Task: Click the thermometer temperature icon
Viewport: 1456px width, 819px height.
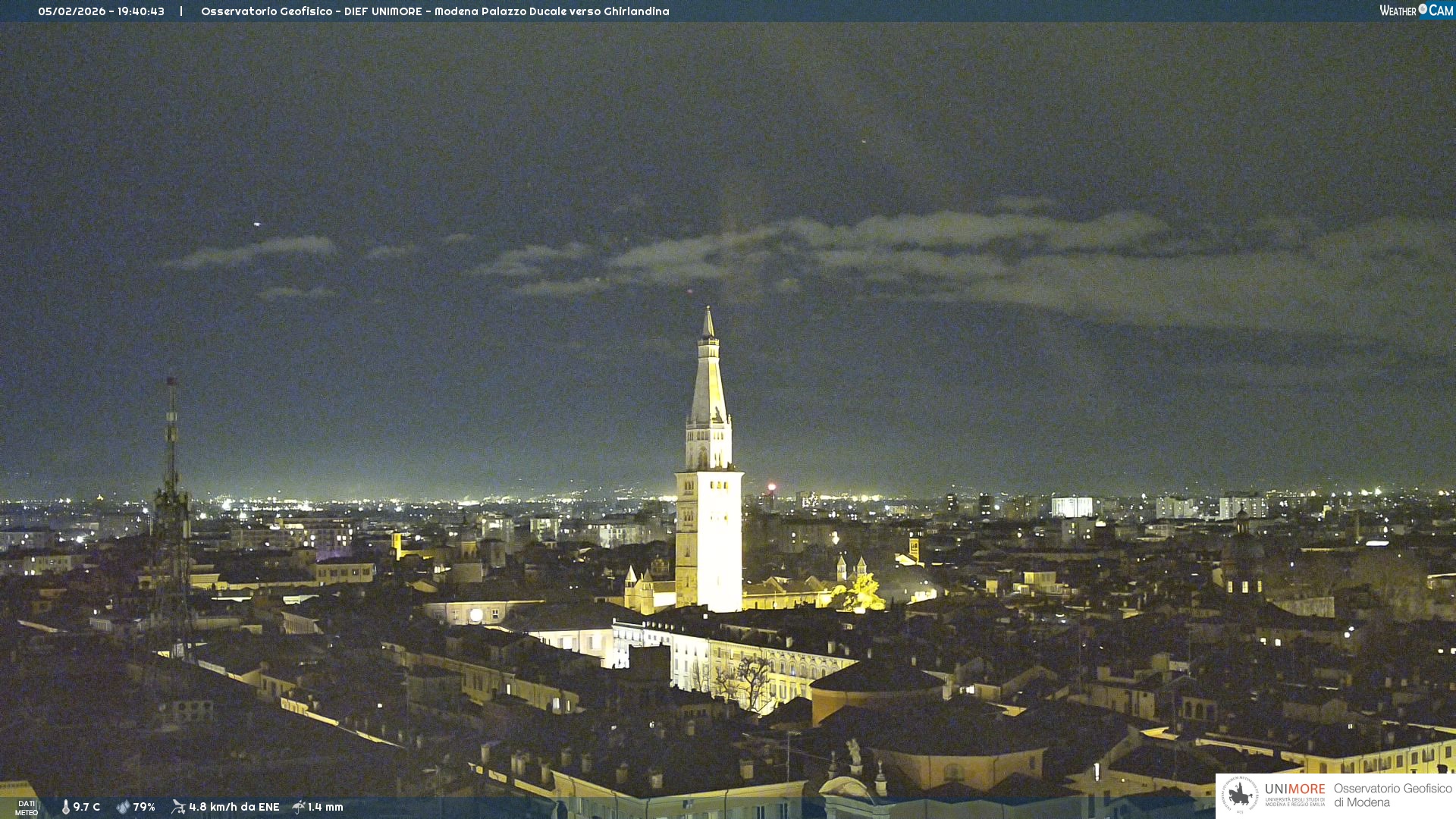Action: pos(66,807)
